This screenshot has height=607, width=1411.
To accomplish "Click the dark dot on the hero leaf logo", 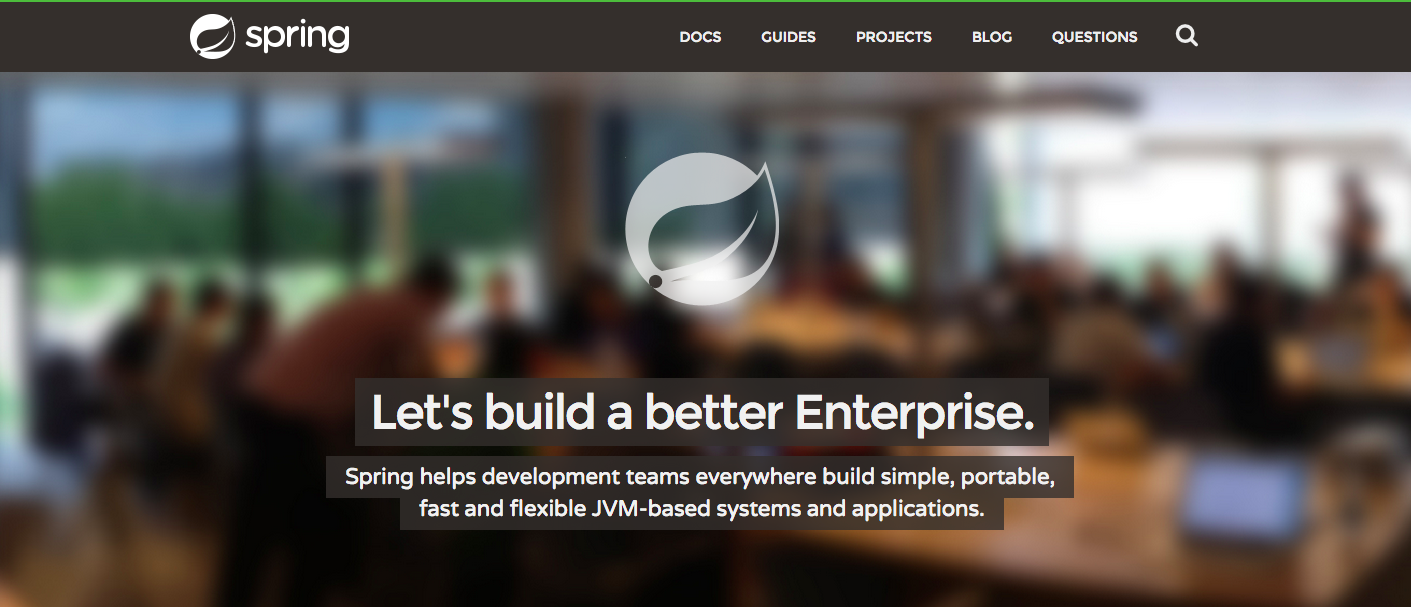I will coord(655,282).
